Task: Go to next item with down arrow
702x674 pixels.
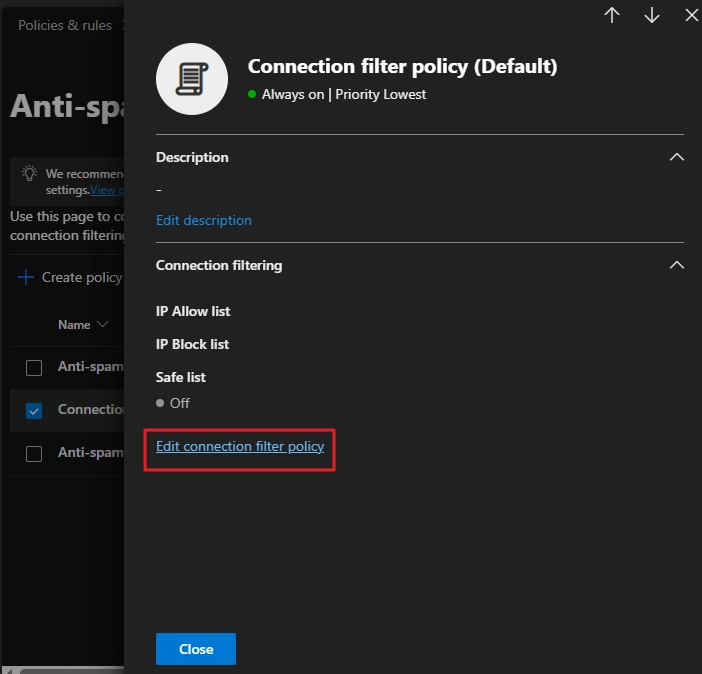Action: coord(651,15)
